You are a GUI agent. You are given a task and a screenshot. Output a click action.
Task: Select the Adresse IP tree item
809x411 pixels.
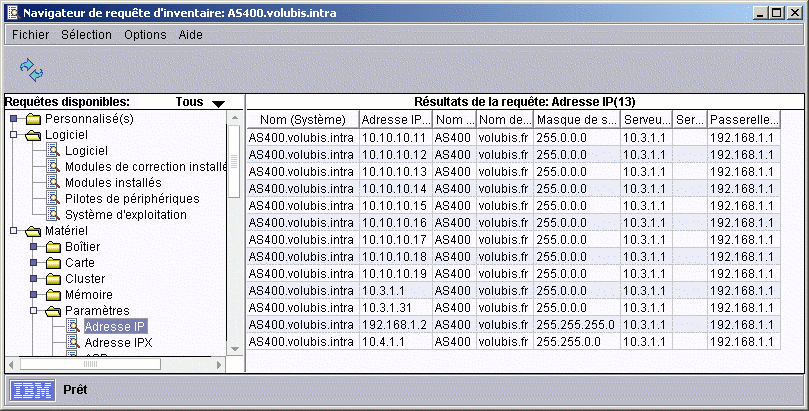[x=115, y=326]
